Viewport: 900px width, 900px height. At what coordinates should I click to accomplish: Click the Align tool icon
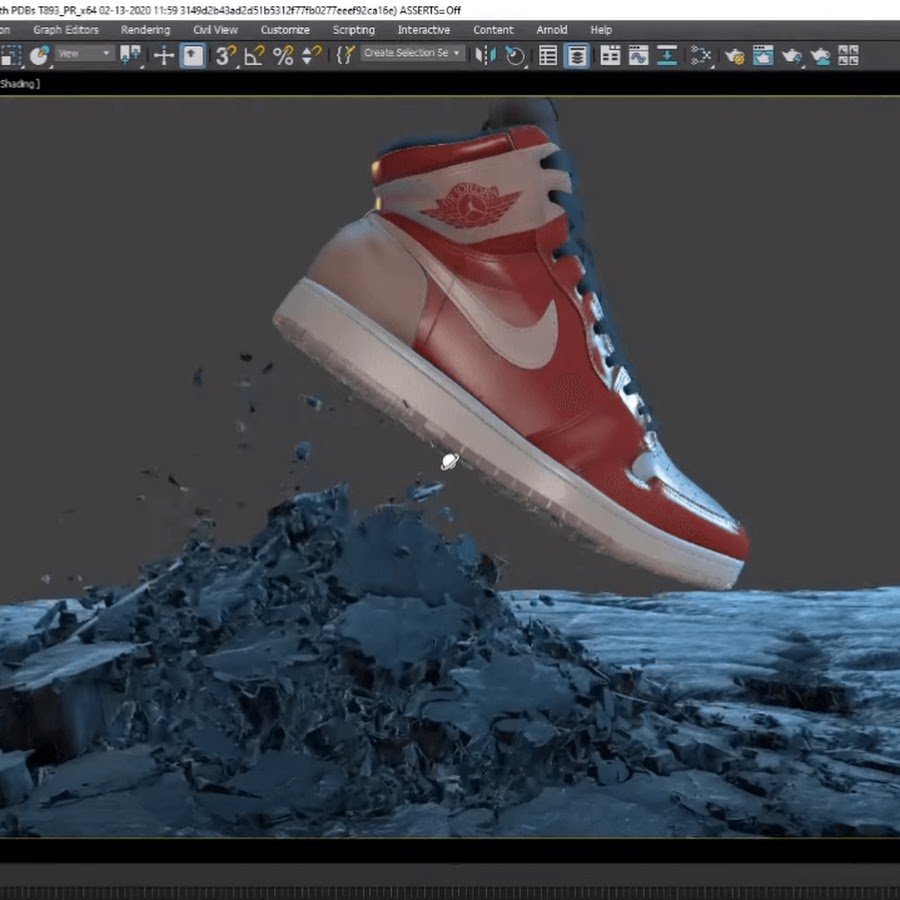(515, 56)
